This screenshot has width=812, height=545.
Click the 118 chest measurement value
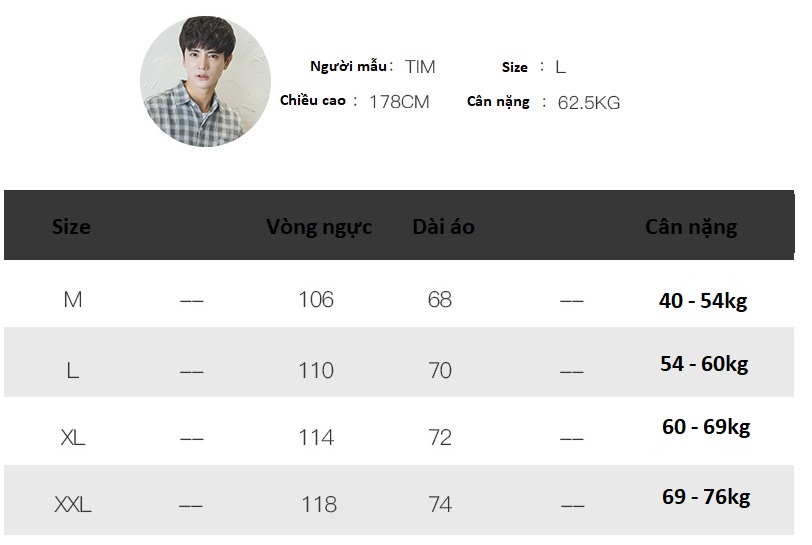tap(319, 505)
